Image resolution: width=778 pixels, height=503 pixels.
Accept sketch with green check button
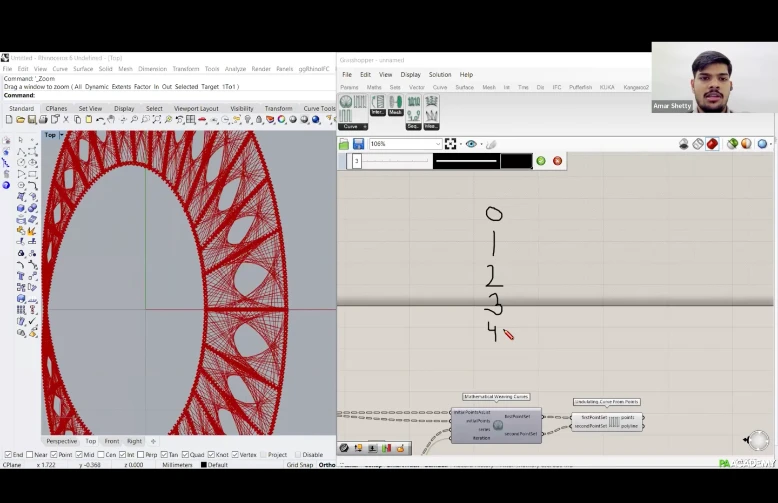coord(541,161)
